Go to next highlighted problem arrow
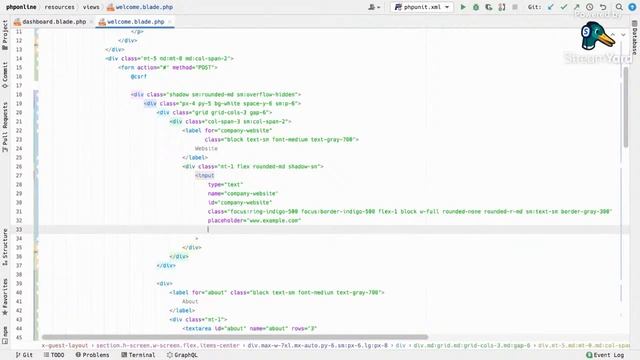640x360 pixels. (x=623, y=35)
